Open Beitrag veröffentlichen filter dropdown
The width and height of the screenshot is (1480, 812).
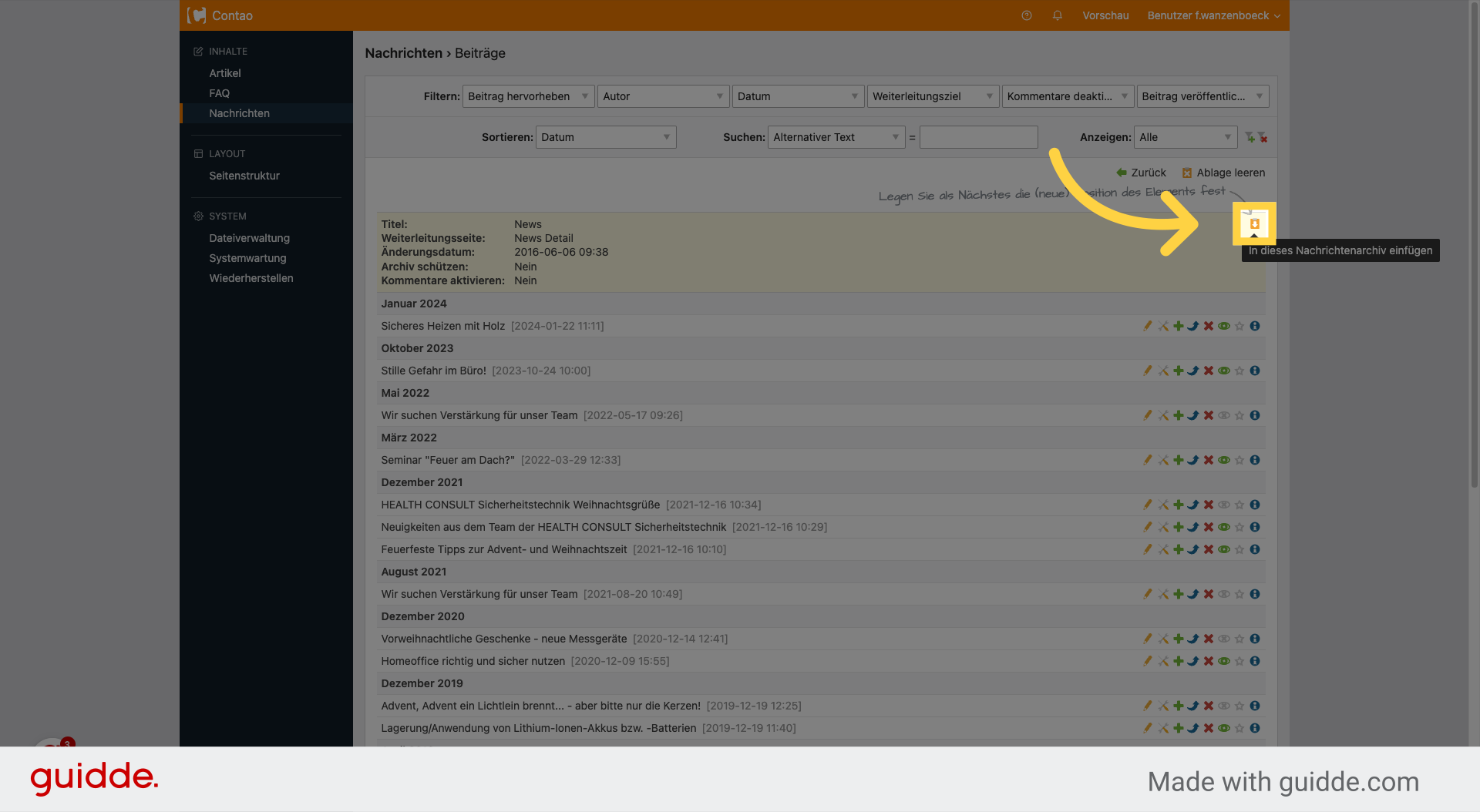point(1202,96)
